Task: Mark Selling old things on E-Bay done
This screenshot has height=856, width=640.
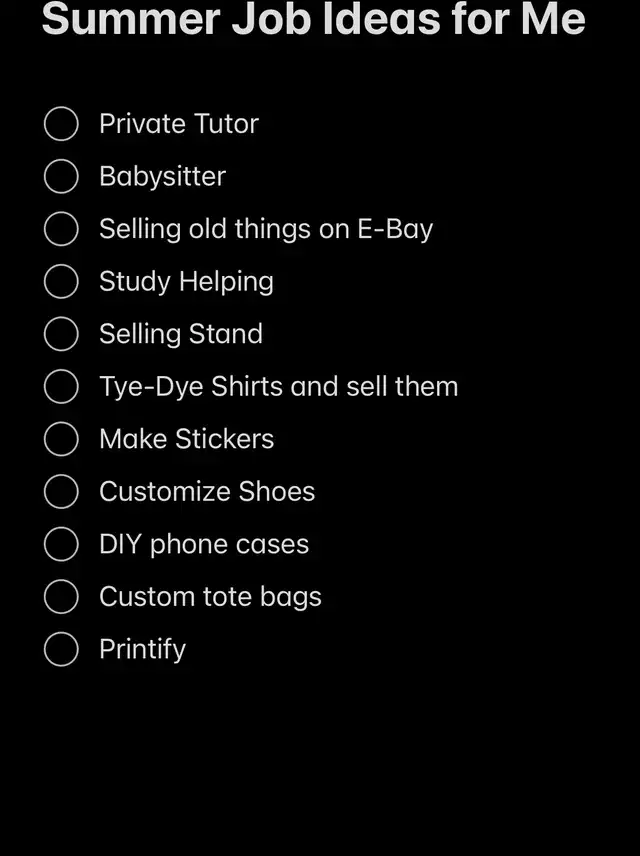Action: click(x=61, y=229)
